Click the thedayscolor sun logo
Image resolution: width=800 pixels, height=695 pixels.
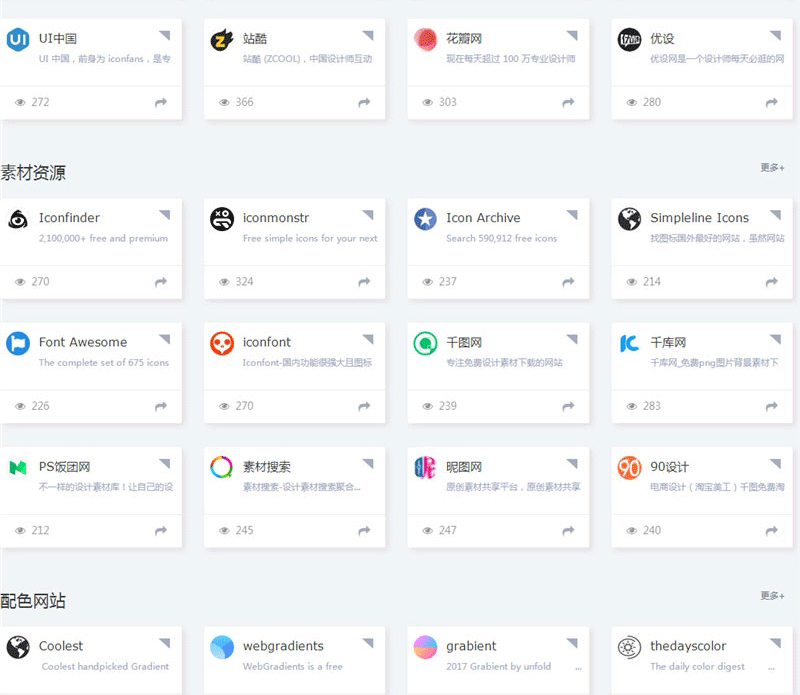630,648
